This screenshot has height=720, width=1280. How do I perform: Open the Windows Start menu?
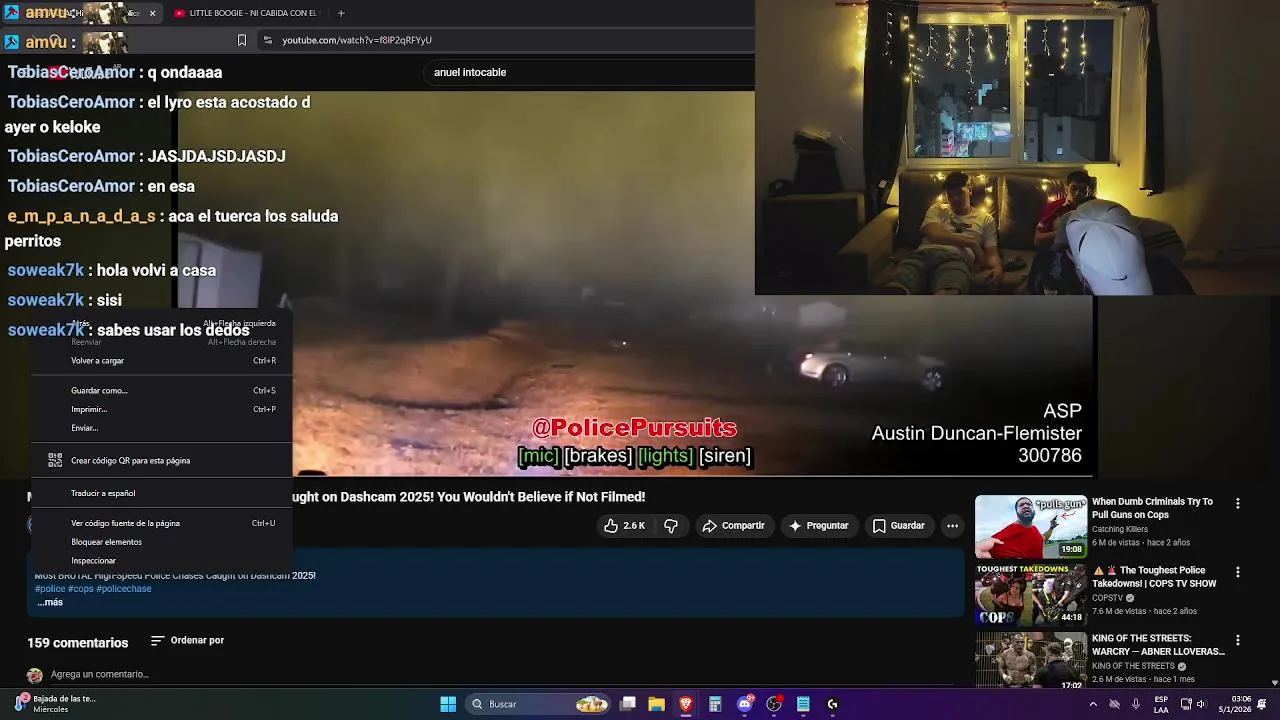pos(448,704)
